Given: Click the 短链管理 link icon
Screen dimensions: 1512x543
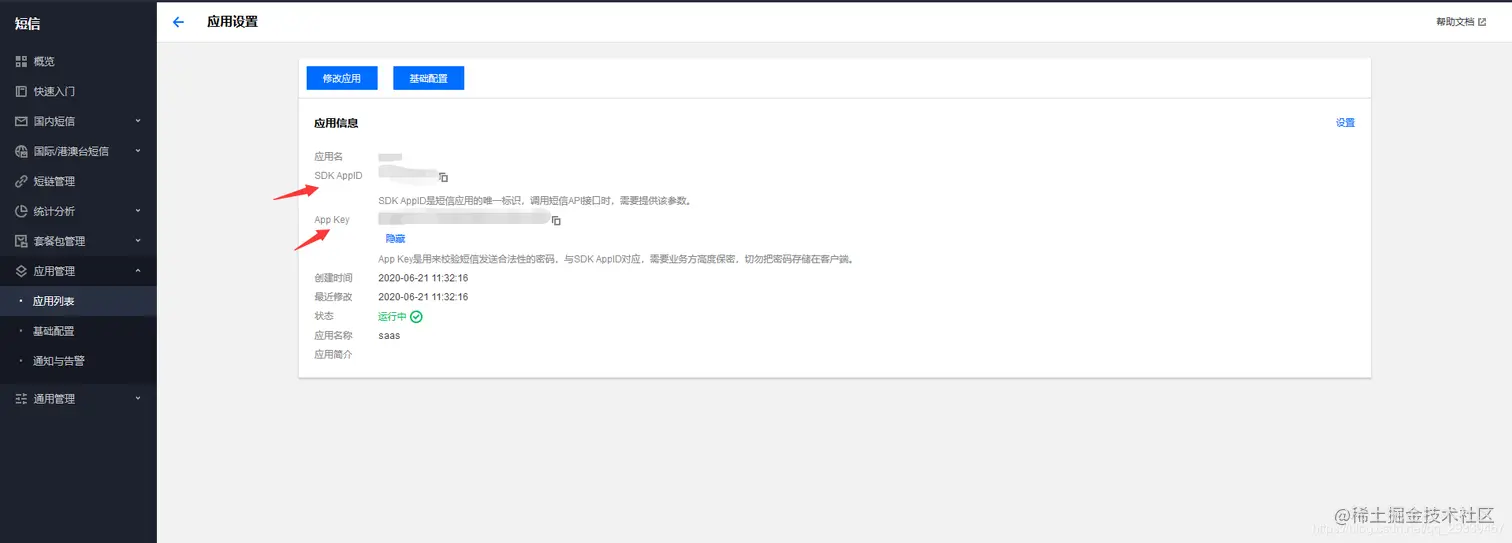Looking at the screenshot, I should coord(21,181).
